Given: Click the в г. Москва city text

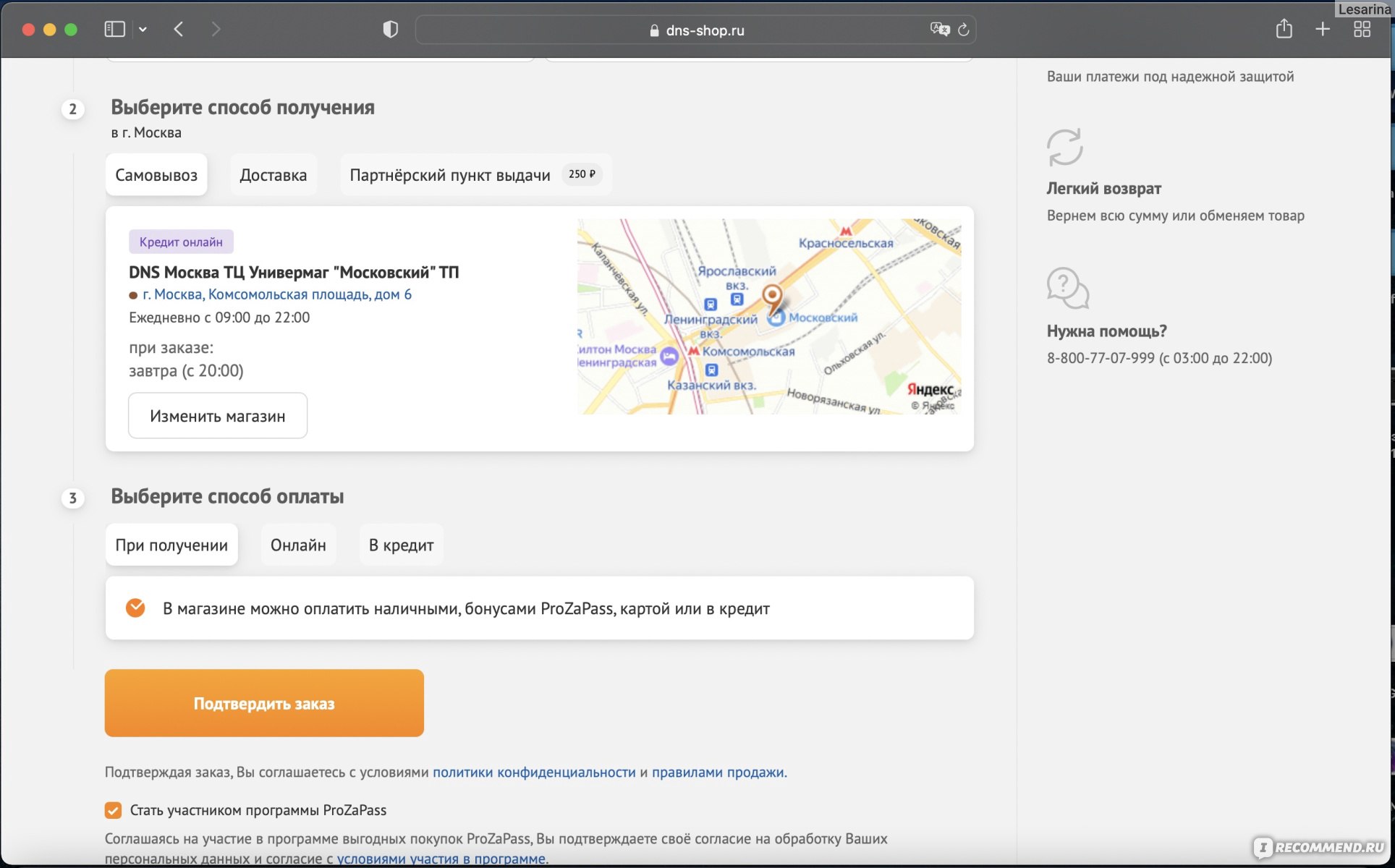Looking at the screenshot, I should click(146, 132).
